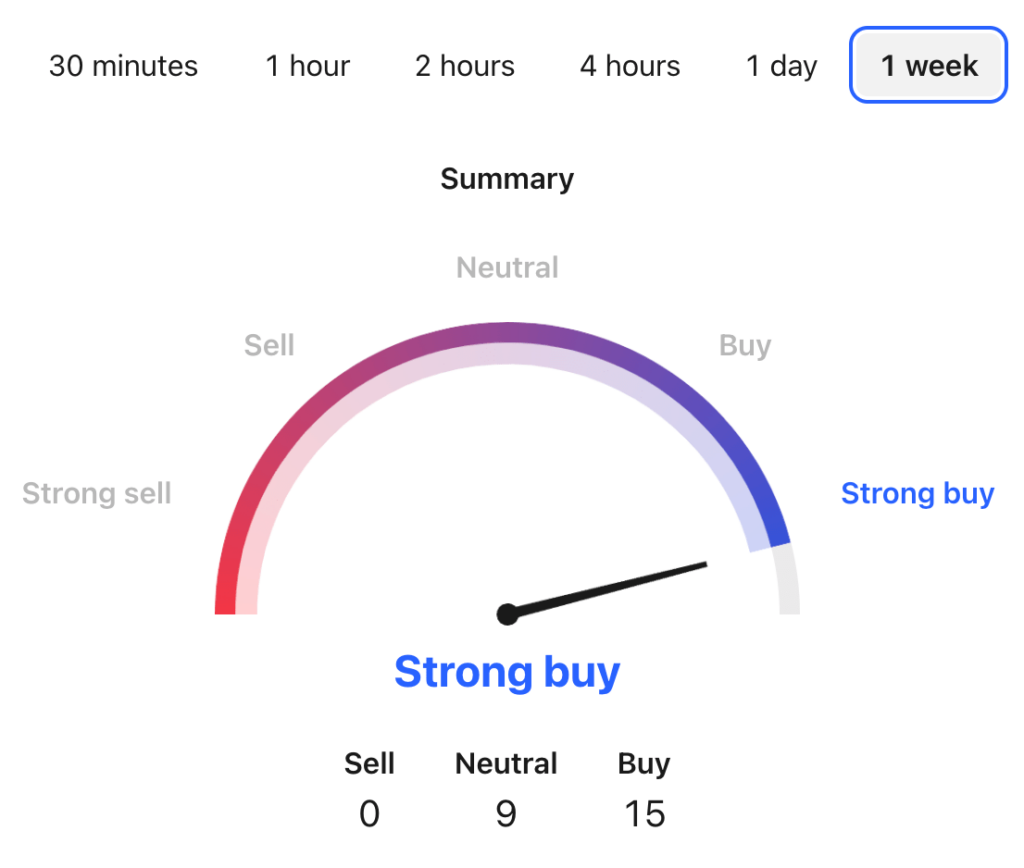Click the highlighted 1 week tab

coord(927,66)
